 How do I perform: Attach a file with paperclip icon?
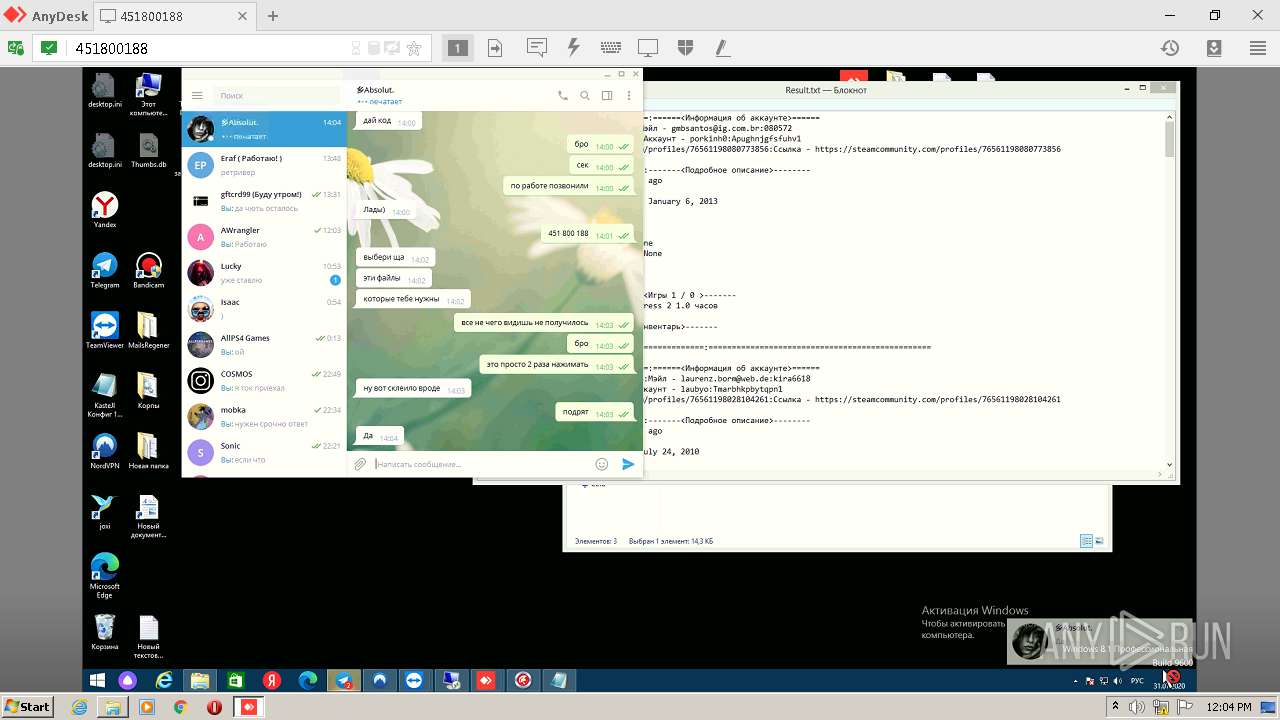click(360, 464)
